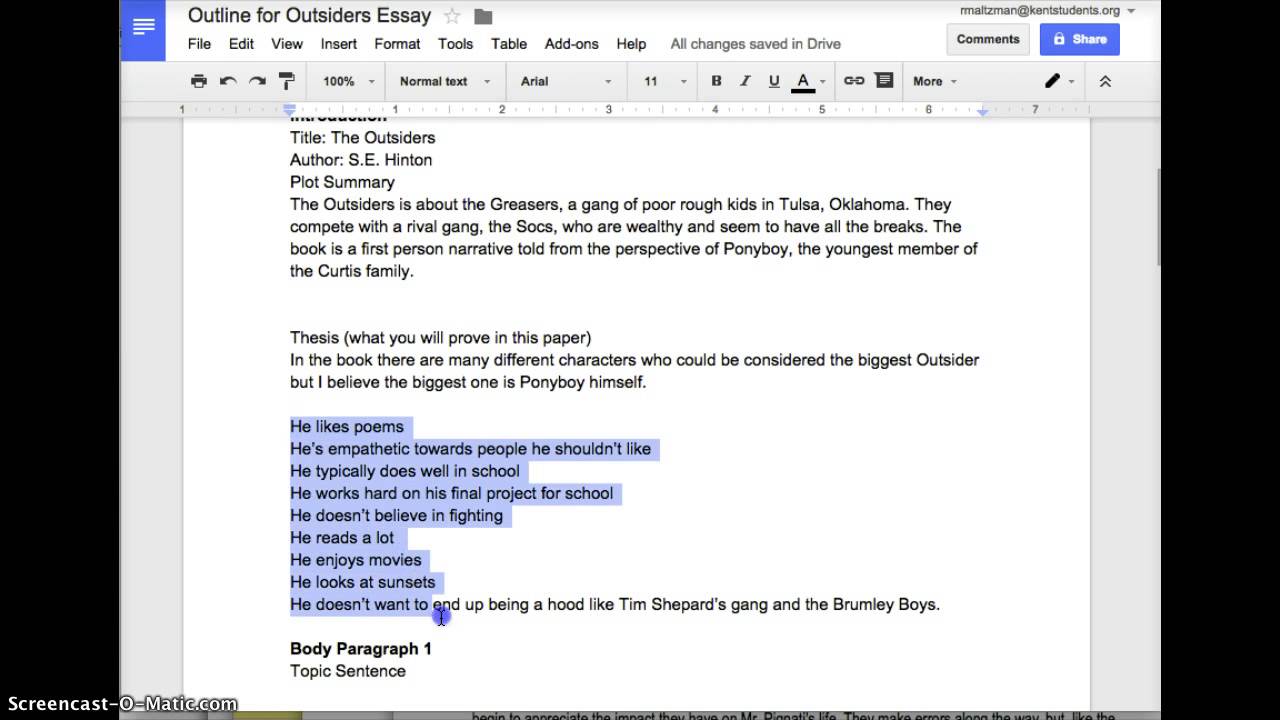
Task: Activate the paint format tool
Action: (286, 81)
